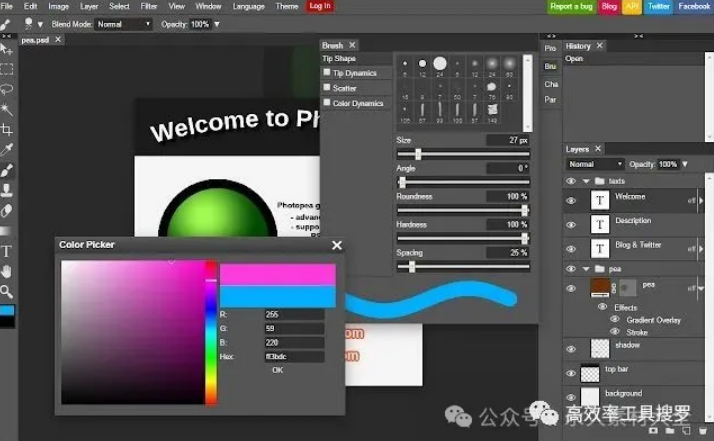The height and width of the screenshot is (441, 714).
Task: Choose the Lasso tool
Action: click(x=6, y=89)
